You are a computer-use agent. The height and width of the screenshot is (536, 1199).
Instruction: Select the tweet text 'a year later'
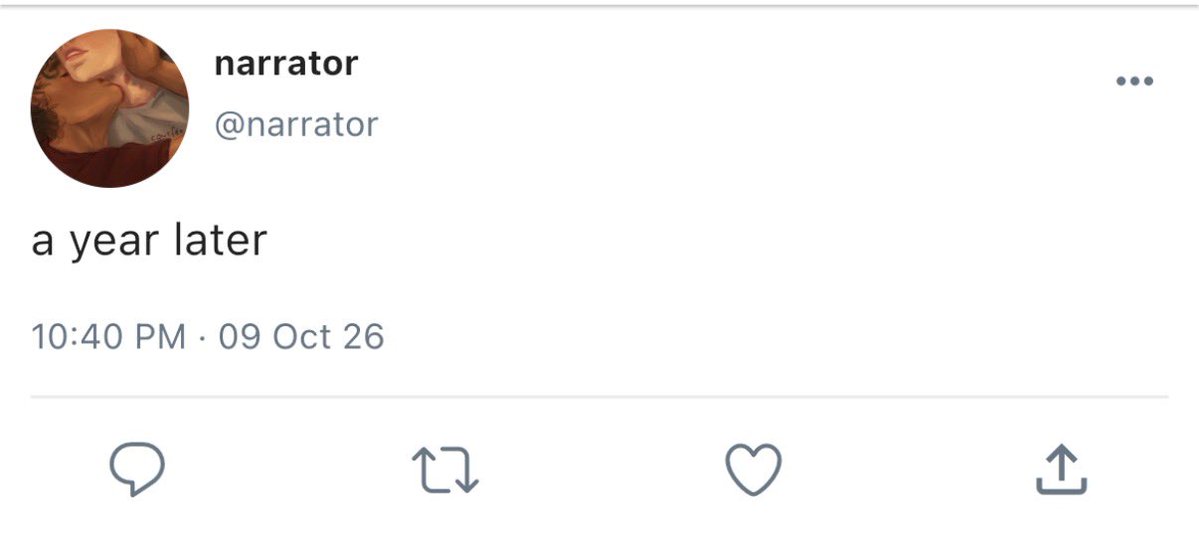(149, 240)
